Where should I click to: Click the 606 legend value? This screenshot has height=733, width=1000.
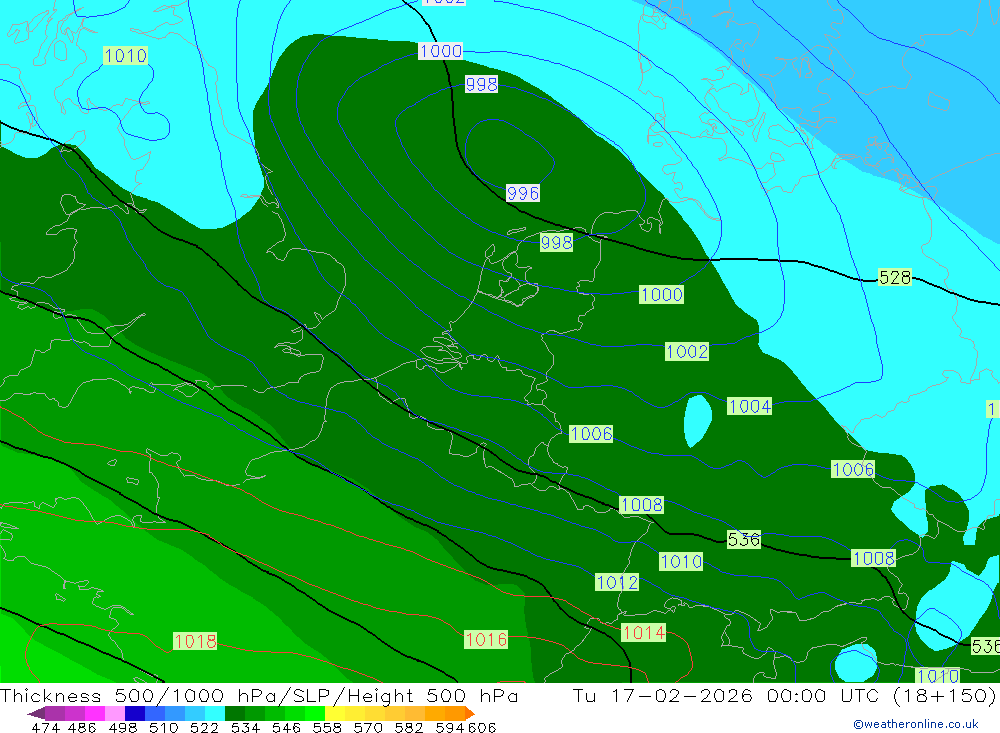point(482,728)
